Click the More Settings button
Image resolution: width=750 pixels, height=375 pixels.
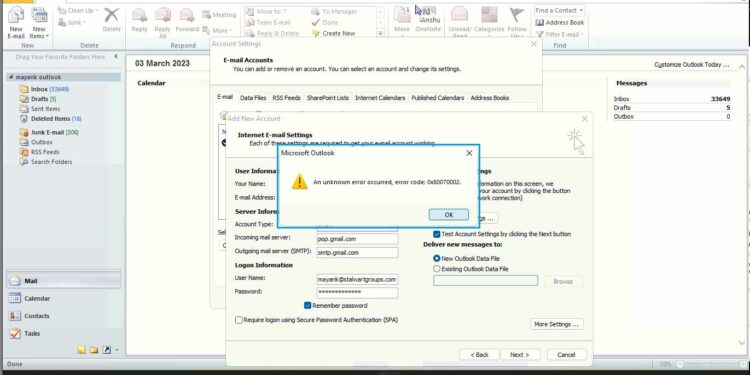coord(557,324)
